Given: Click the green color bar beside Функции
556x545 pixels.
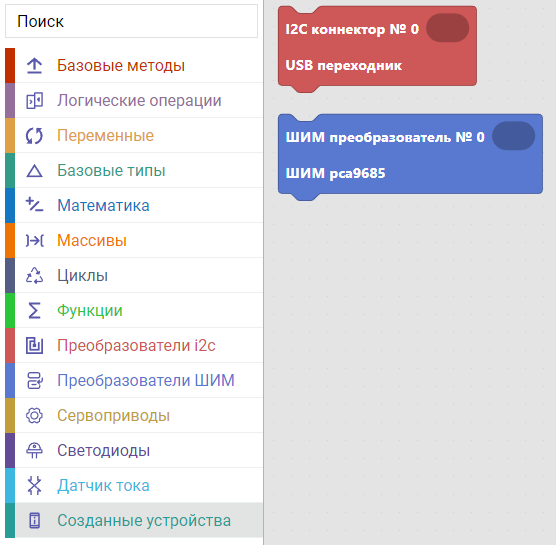Looking at the screenshot, I should point(10,311).
